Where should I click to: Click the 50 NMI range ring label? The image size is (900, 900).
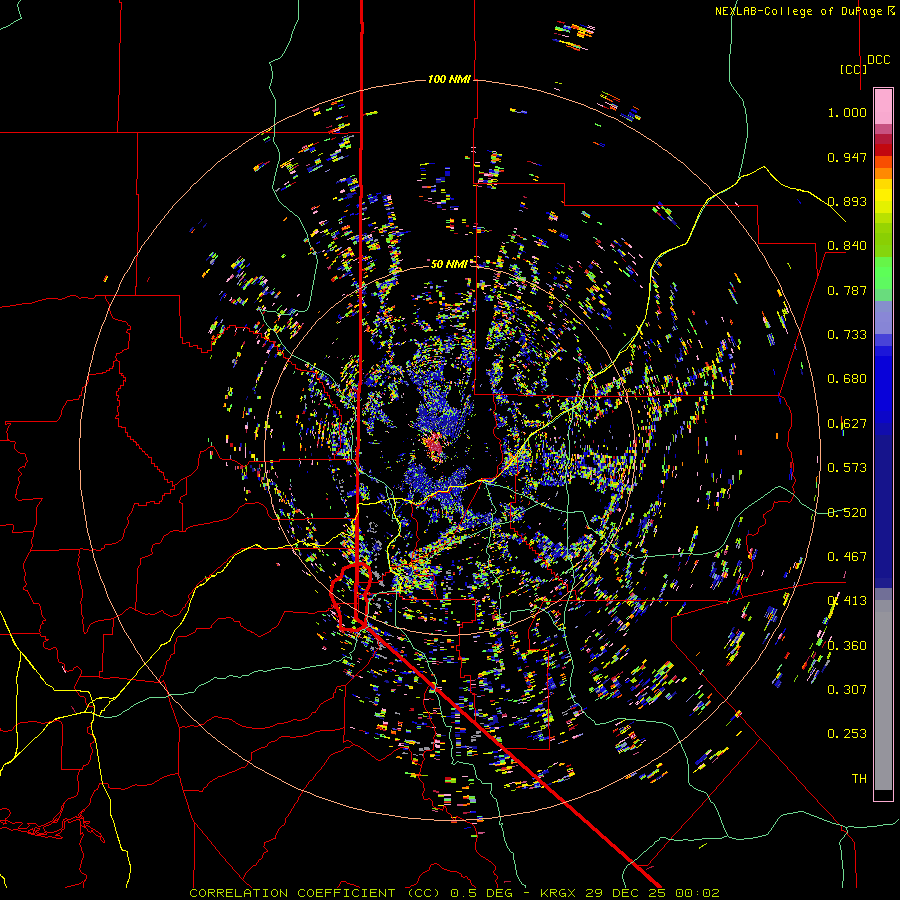point(449,264)
